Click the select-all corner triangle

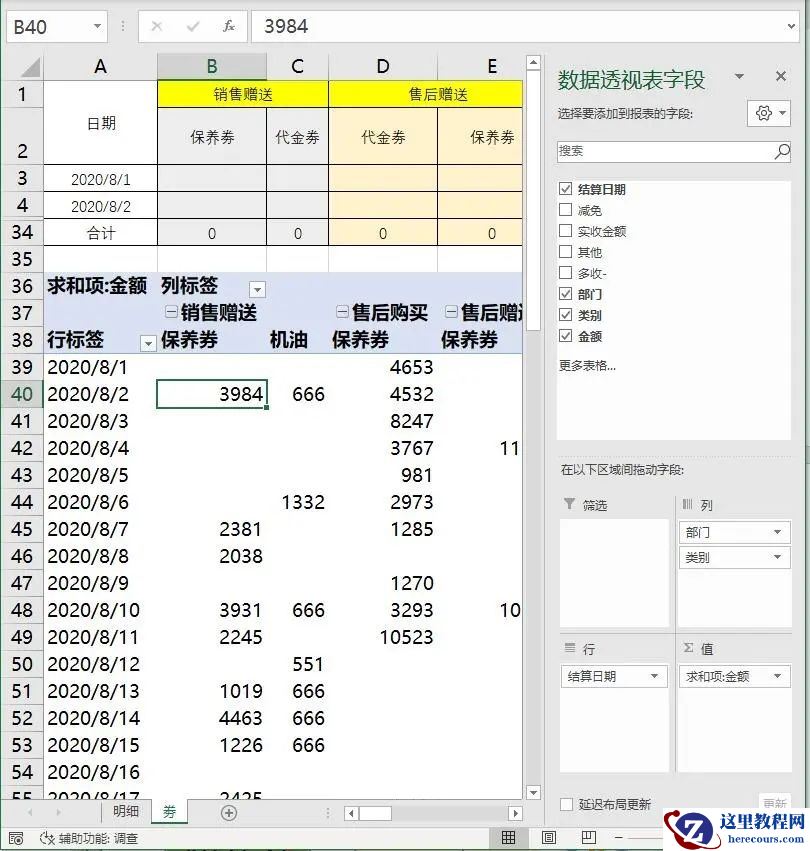(30, 68)
